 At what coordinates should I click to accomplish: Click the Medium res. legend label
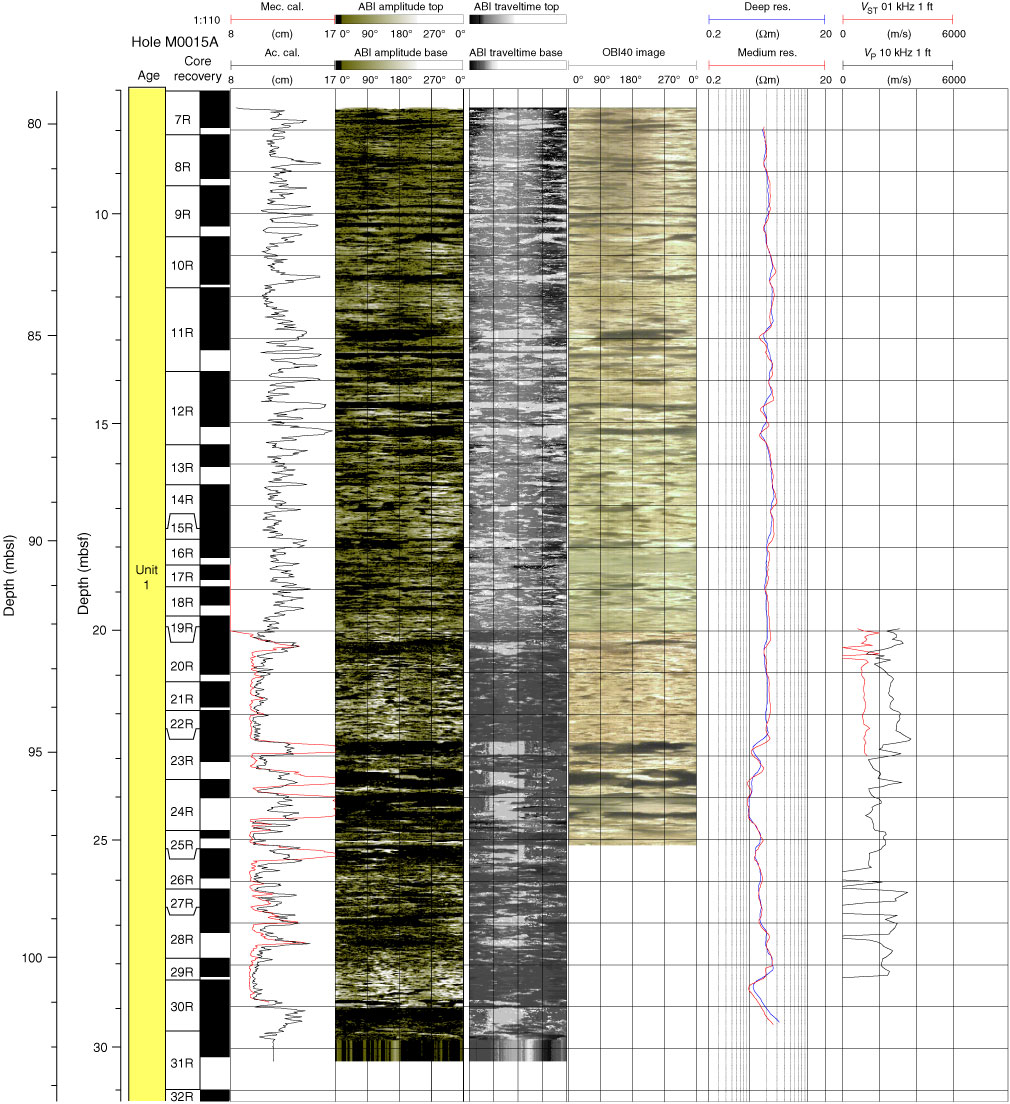click(x=767, y=52)
